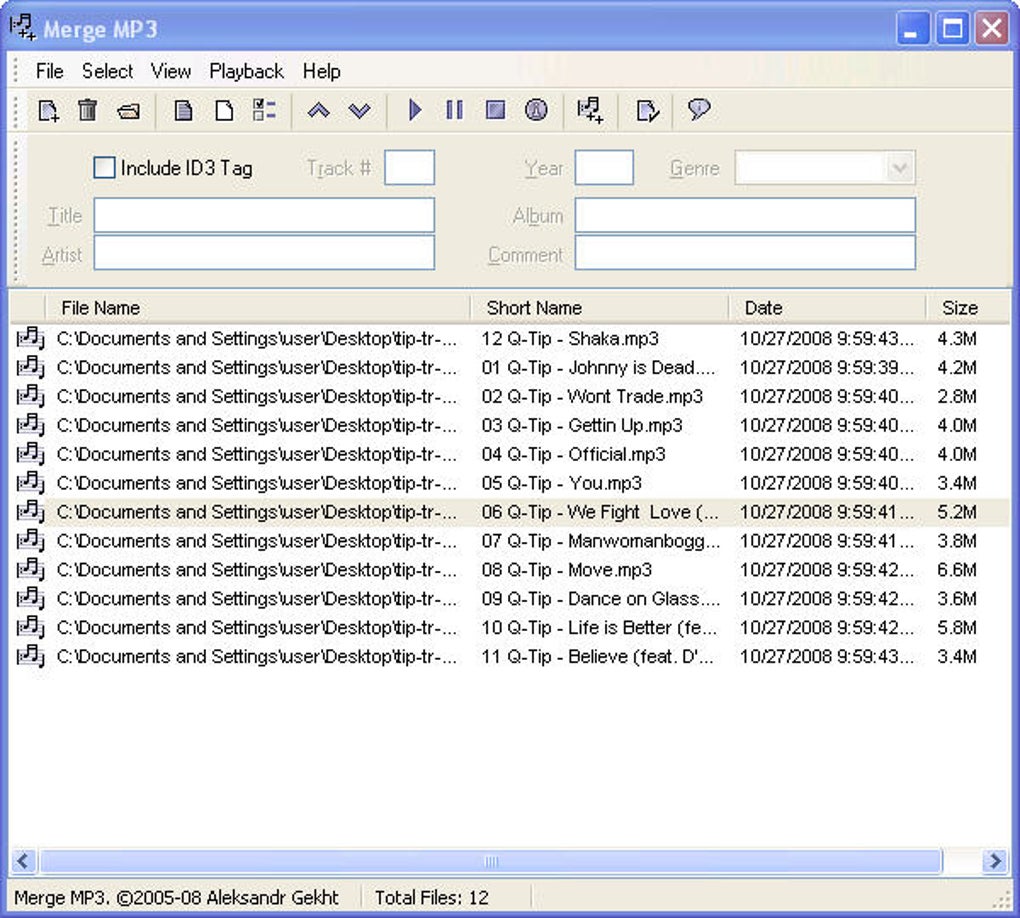Click the Track # input field
This screenshot has height=918, width=1020.
pos(409,168)
